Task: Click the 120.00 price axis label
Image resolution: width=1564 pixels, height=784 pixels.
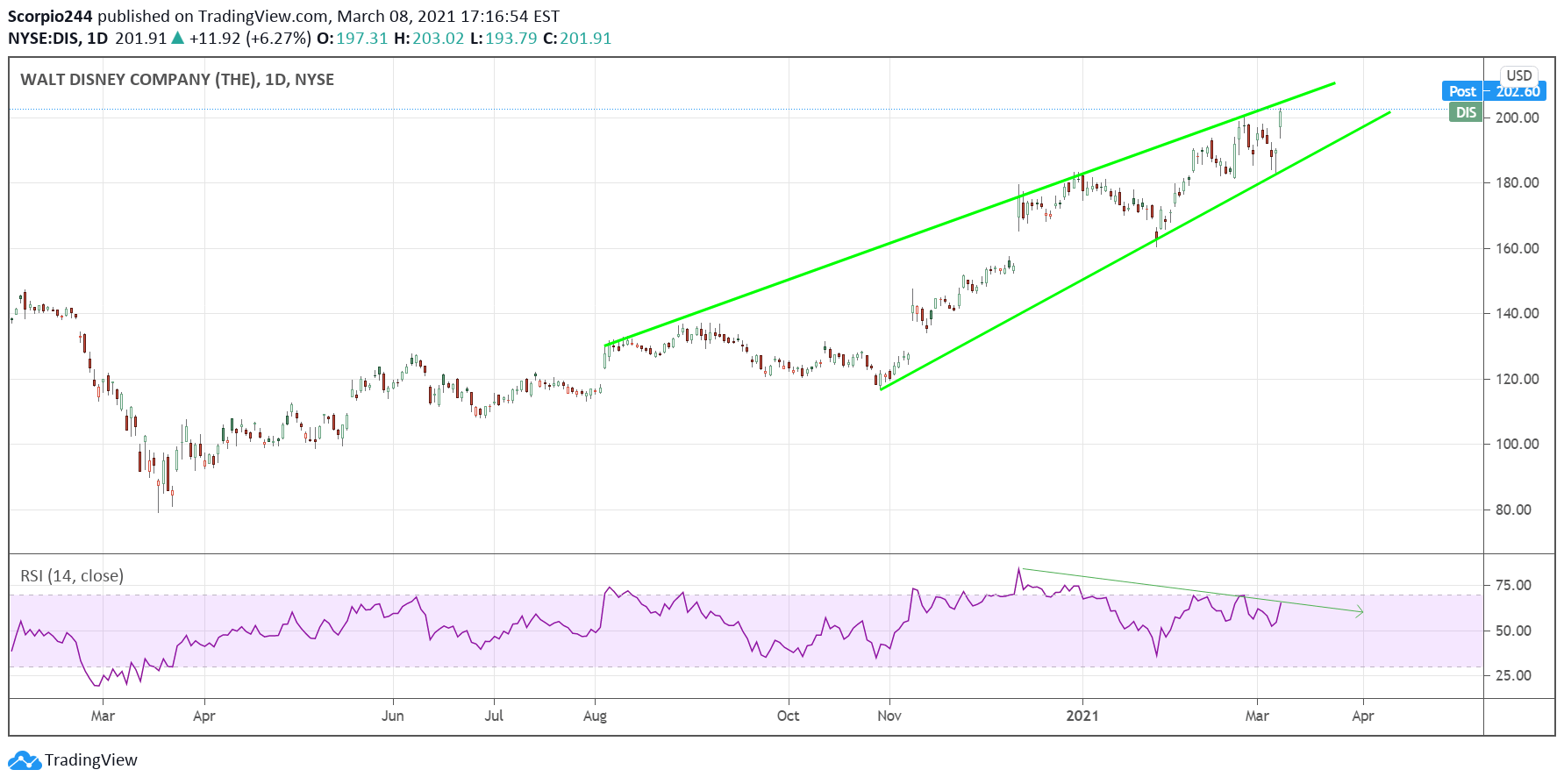Action: click(1518, 379)
